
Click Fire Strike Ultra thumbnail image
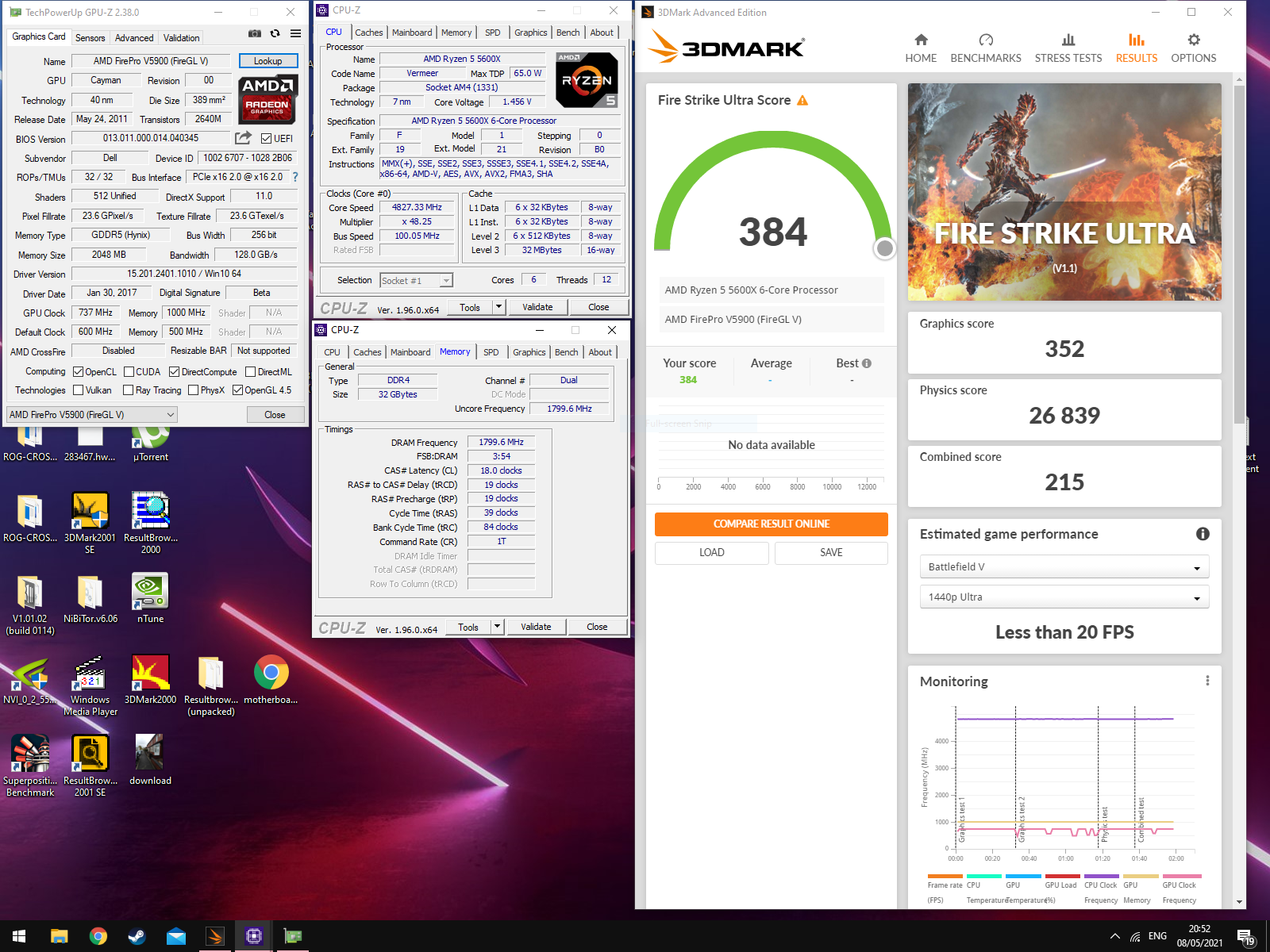click(x=1064, y=192)
